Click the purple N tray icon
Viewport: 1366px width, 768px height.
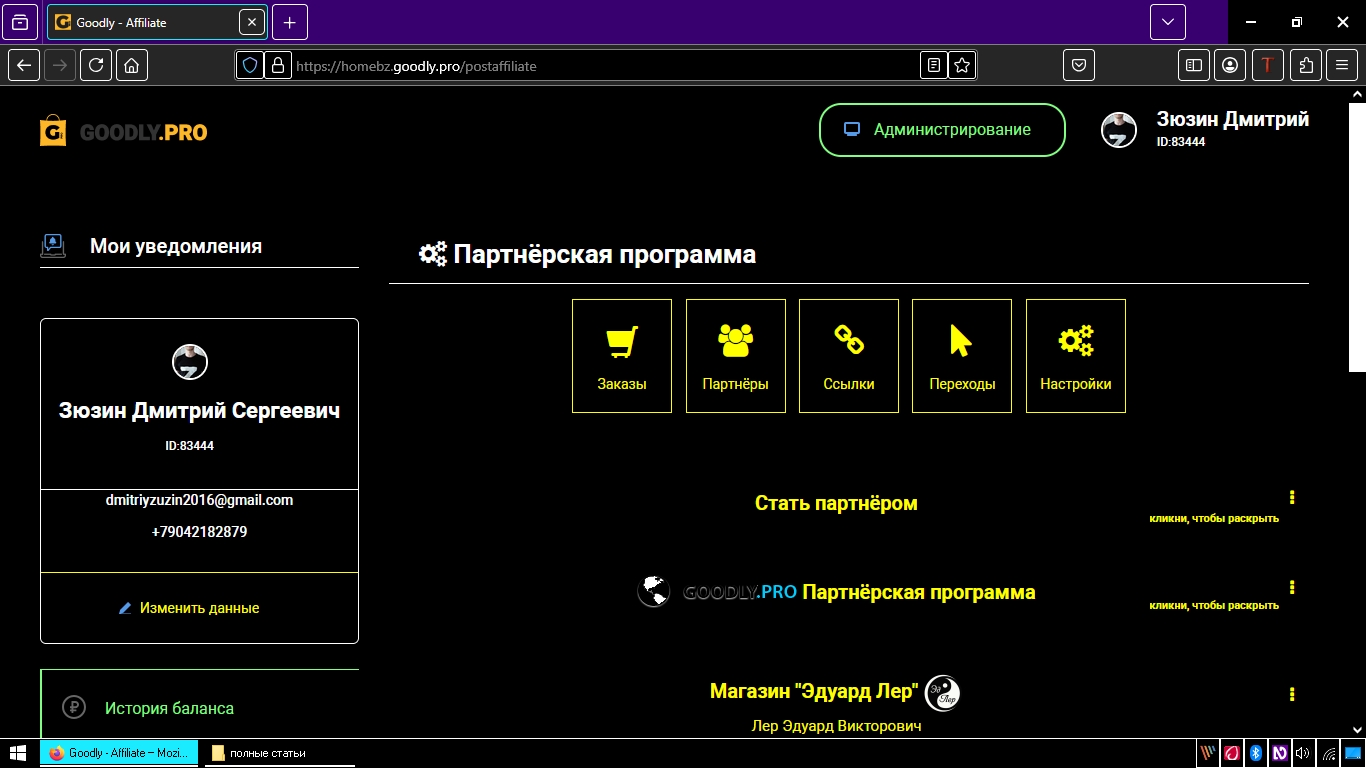tap(1278, 753)
